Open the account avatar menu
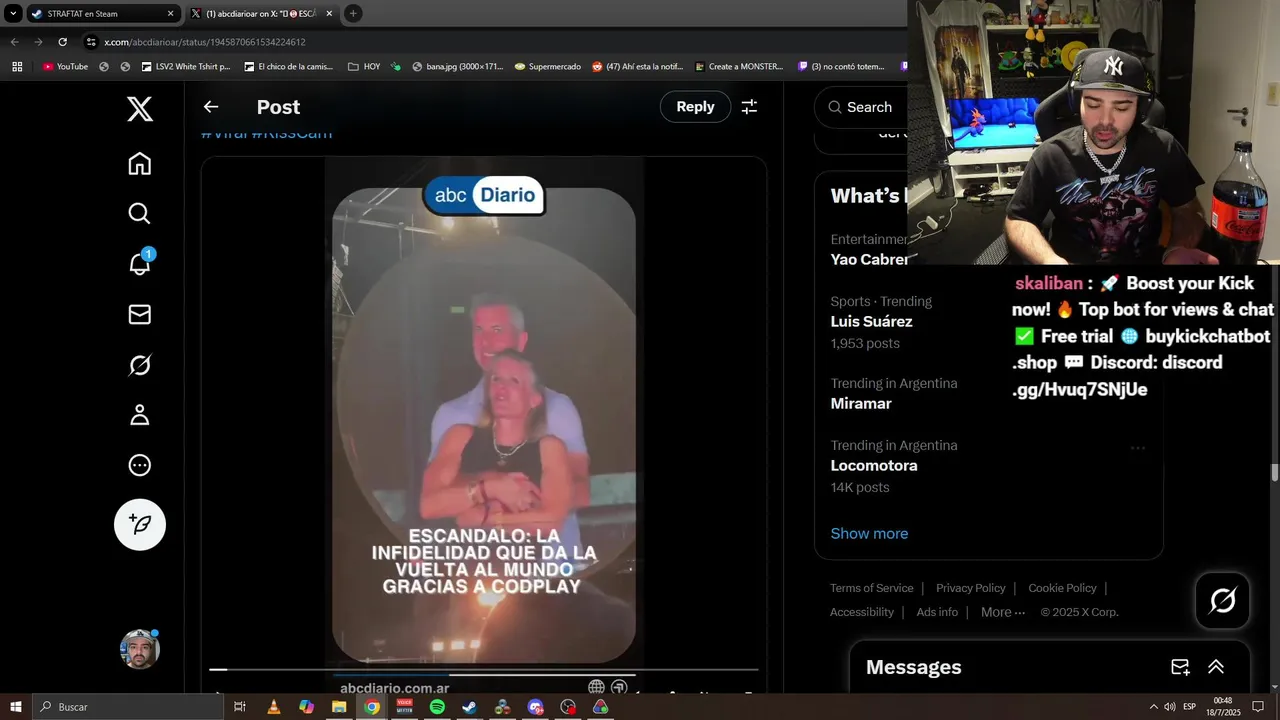 (140, 649)
